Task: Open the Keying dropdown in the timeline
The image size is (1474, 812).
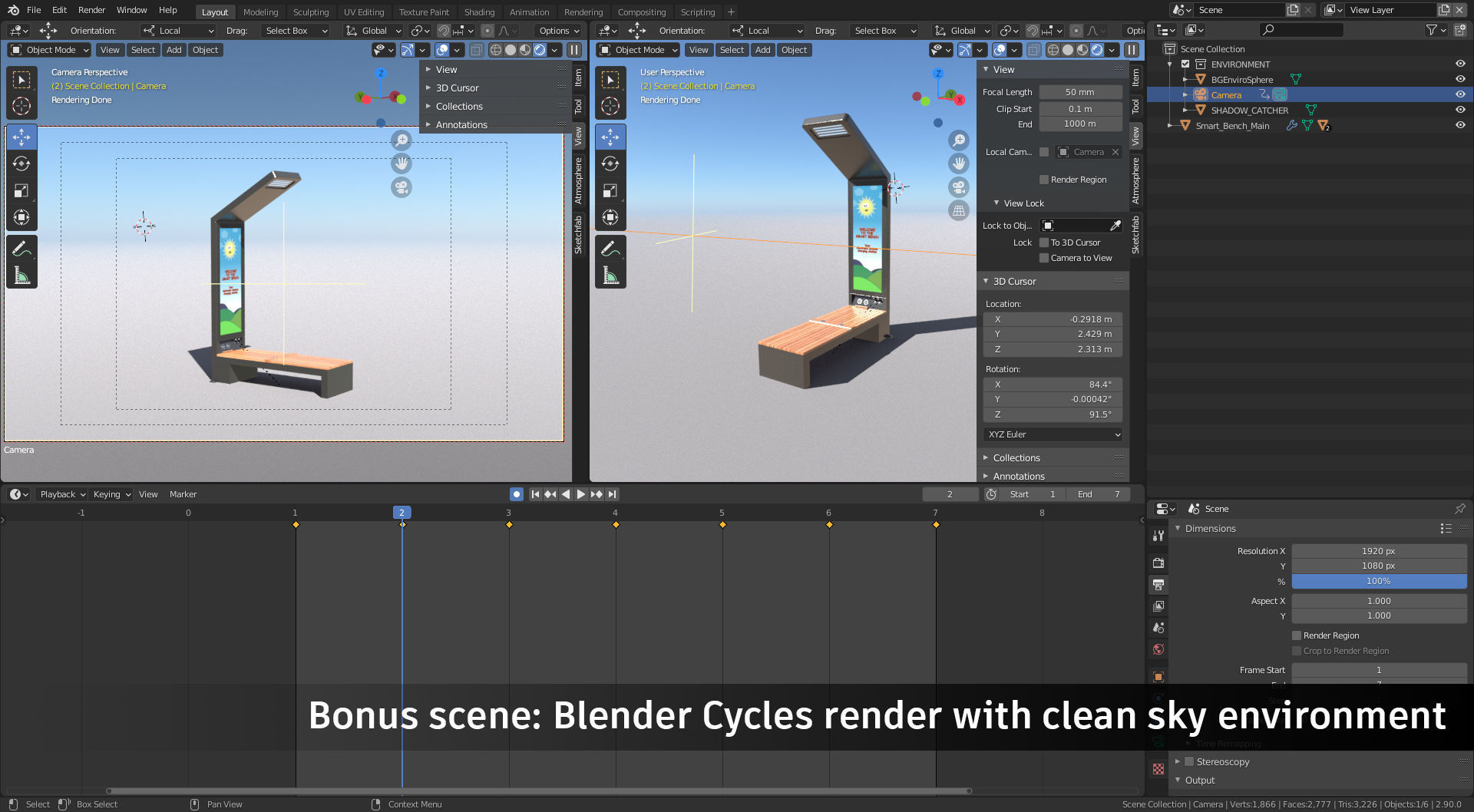Action: tap(112, 494)
